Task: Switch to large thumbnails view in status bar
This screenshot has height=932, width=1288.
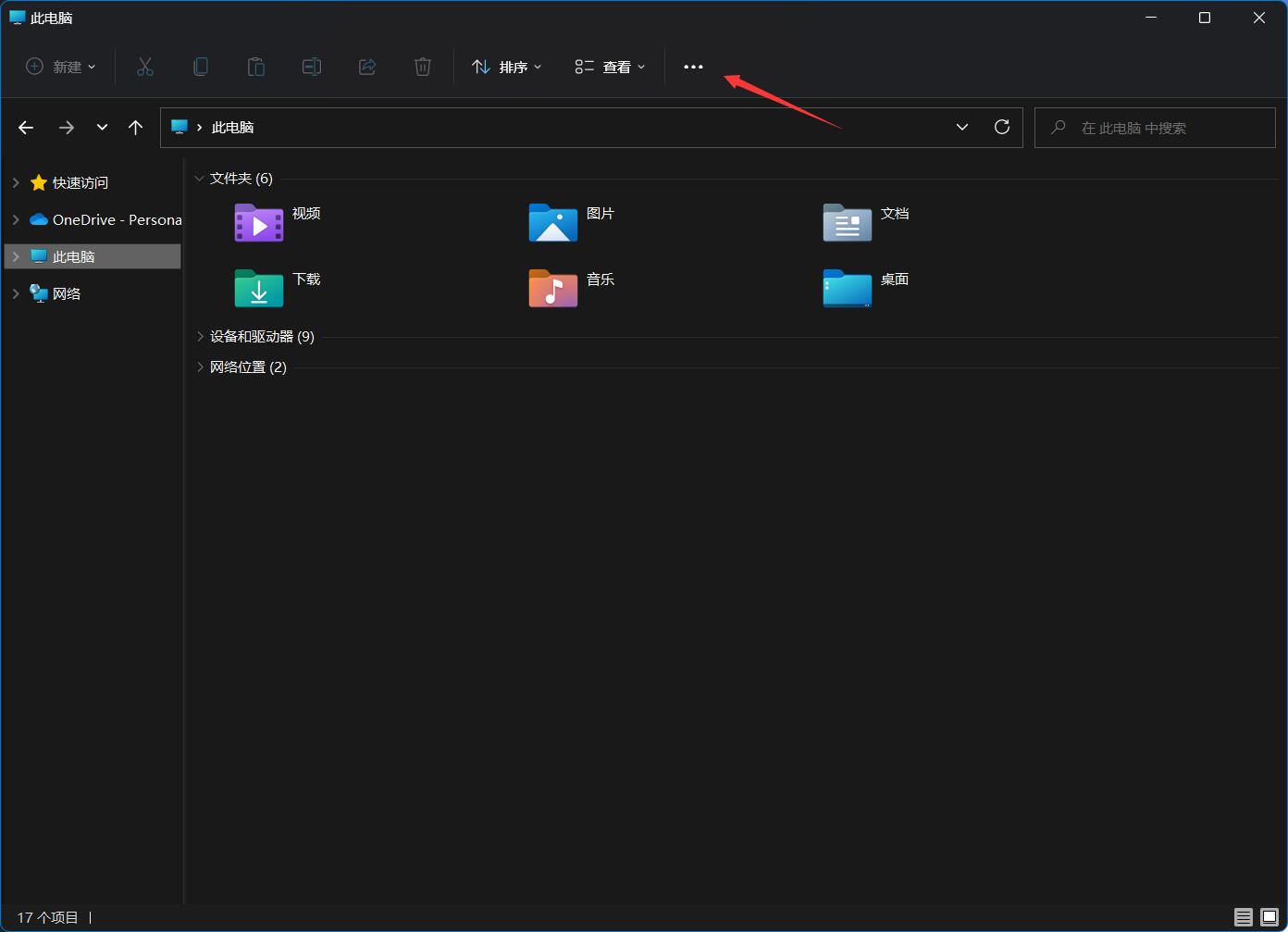Action: pos(1269,917)
